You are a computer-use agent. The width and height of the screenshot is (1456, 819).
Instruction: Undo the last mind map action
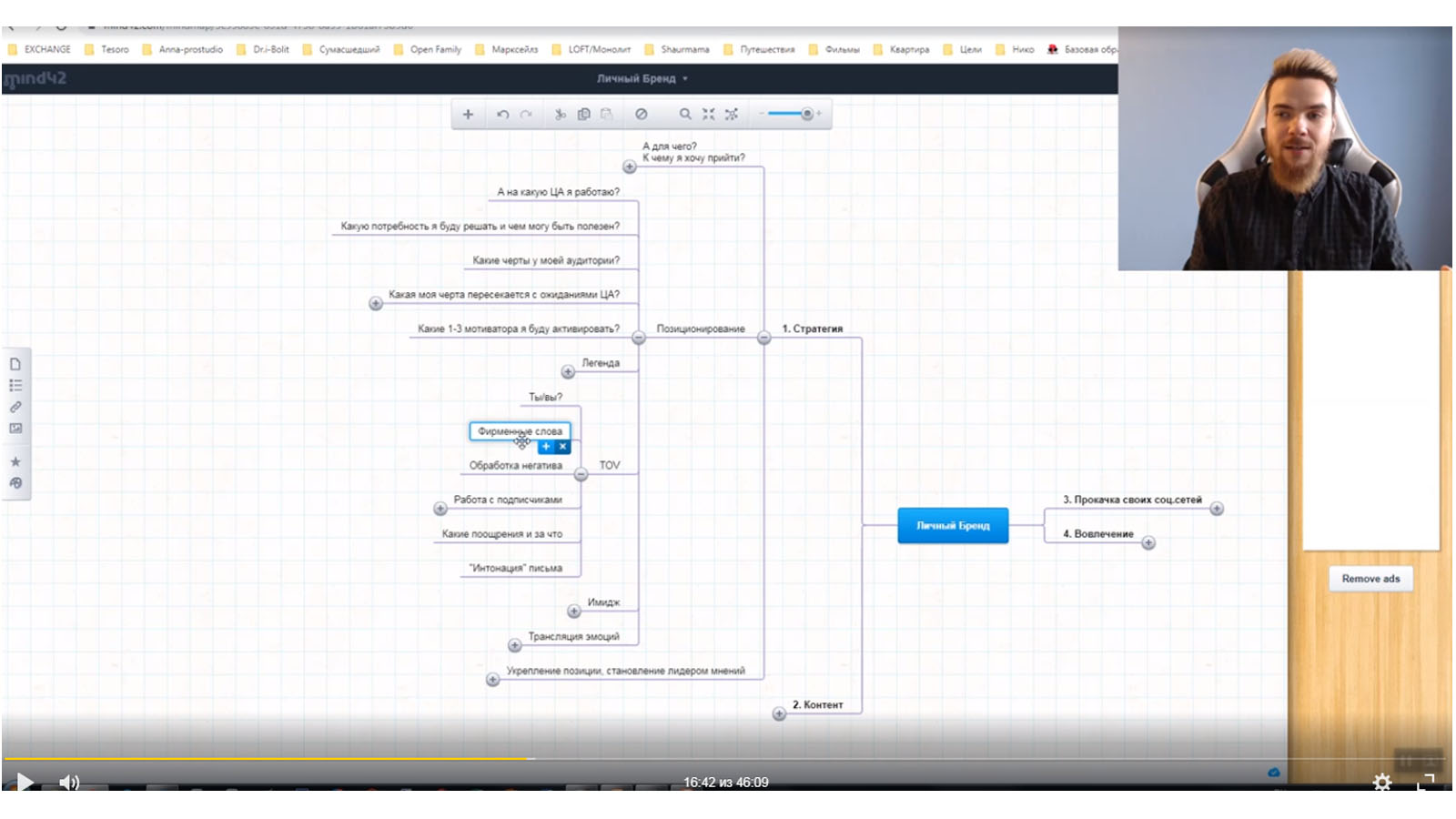point(502,115)
